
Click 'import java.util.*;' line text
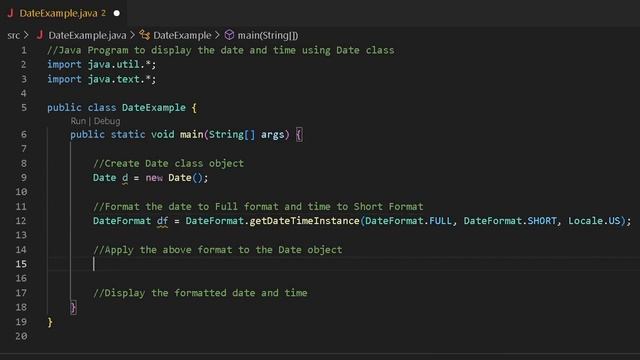click(x=101, y=64)
